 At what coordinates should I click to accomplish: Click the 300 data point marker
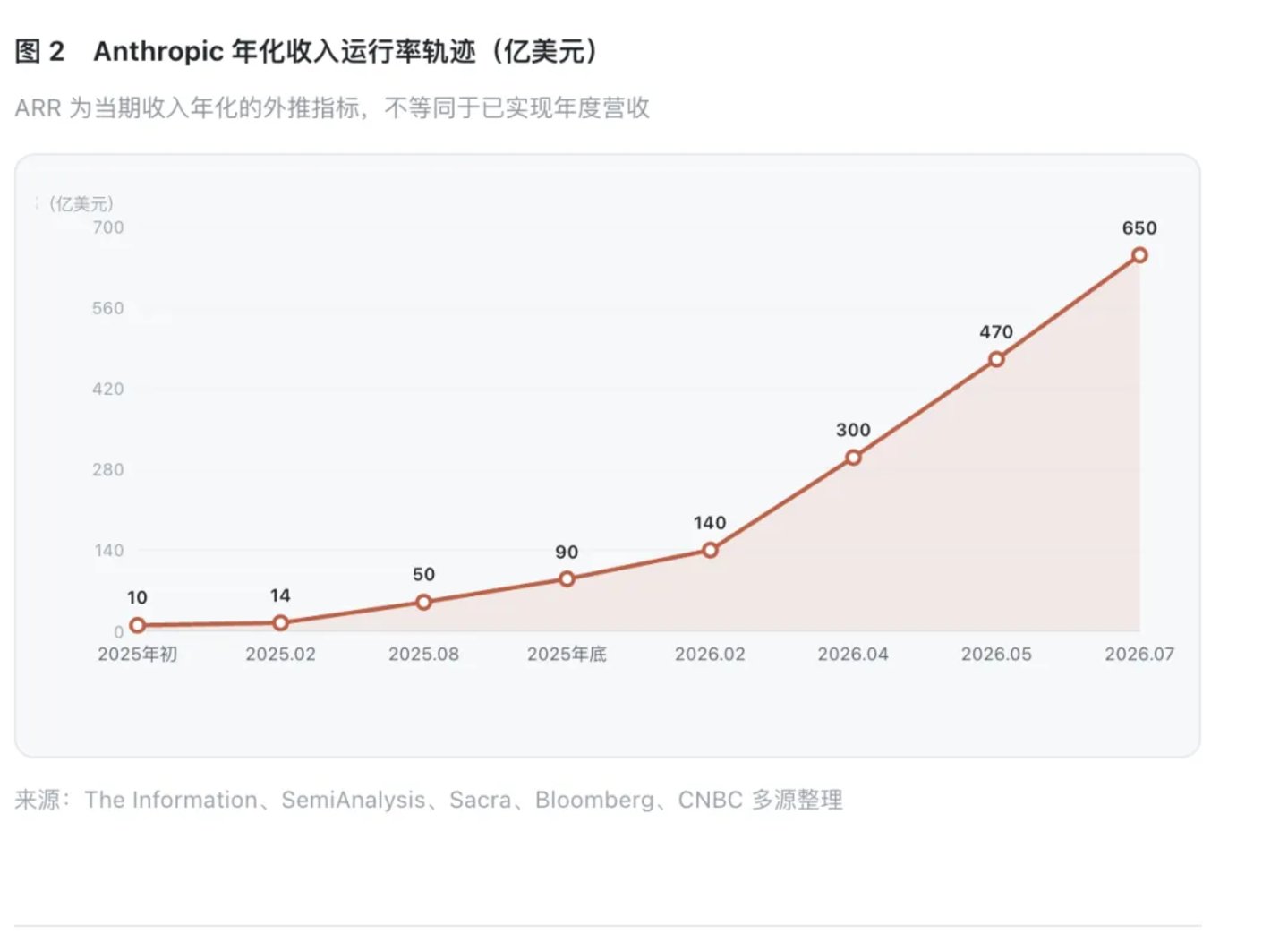tap(853, 458)
